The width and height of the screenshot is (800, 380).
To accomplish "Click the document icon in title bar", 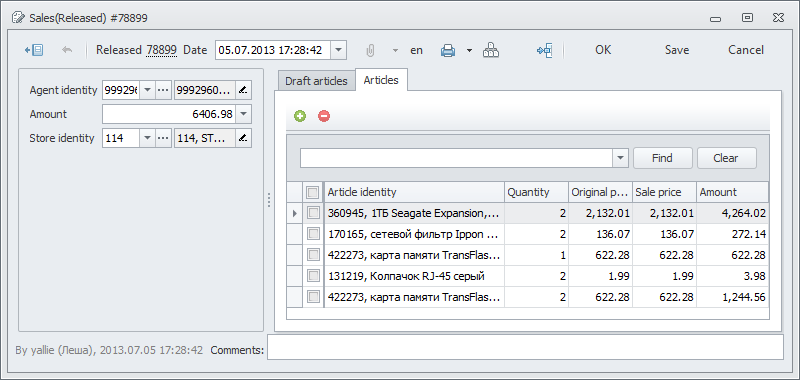I will point(18,18).
